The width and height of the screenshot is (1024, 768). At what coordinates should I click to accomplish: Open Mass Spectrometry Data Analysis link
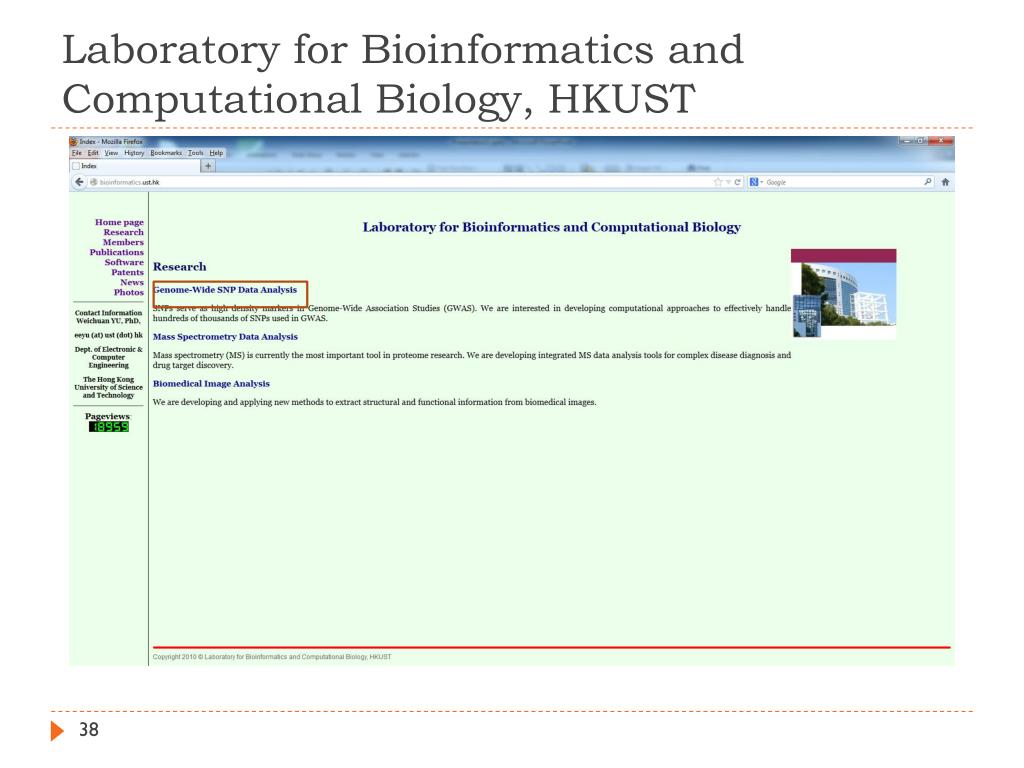(x=225, y=337)
